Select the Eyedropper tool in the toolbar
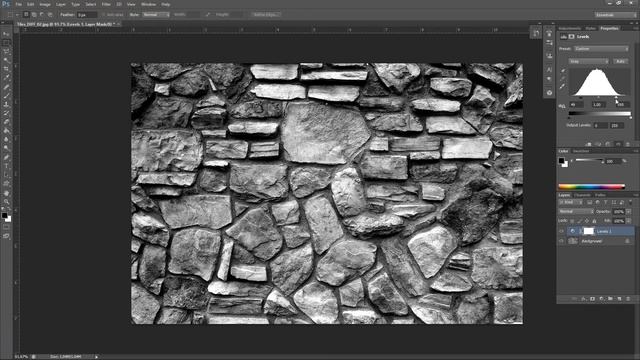Viewport: 640px width, 360px height. (6, 78)
